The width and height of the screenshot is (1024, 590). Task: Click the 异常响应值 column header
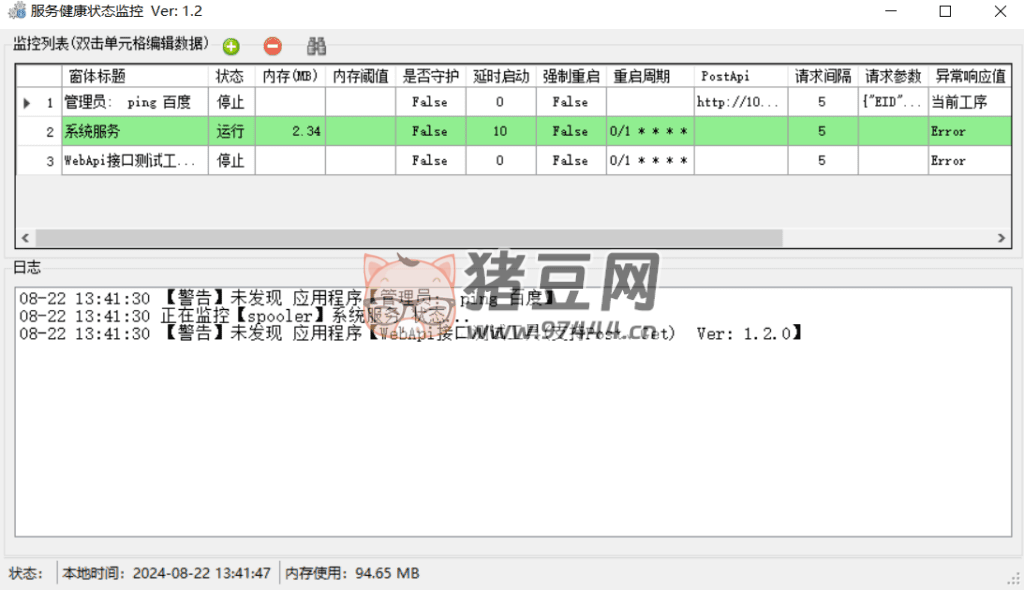(x=970, y=76)
